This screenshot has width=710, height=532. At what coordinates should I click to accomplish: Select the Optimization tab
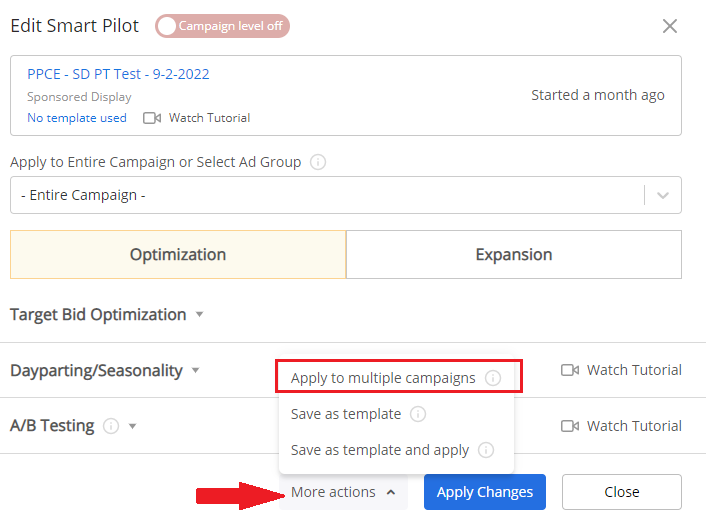[178, 255]
